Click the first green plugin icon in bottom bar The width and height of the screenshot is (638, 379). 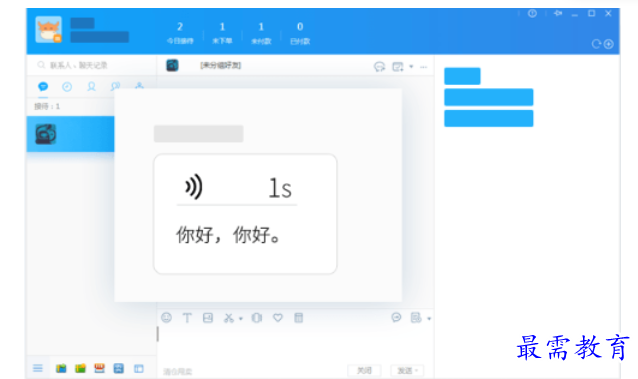61,368
